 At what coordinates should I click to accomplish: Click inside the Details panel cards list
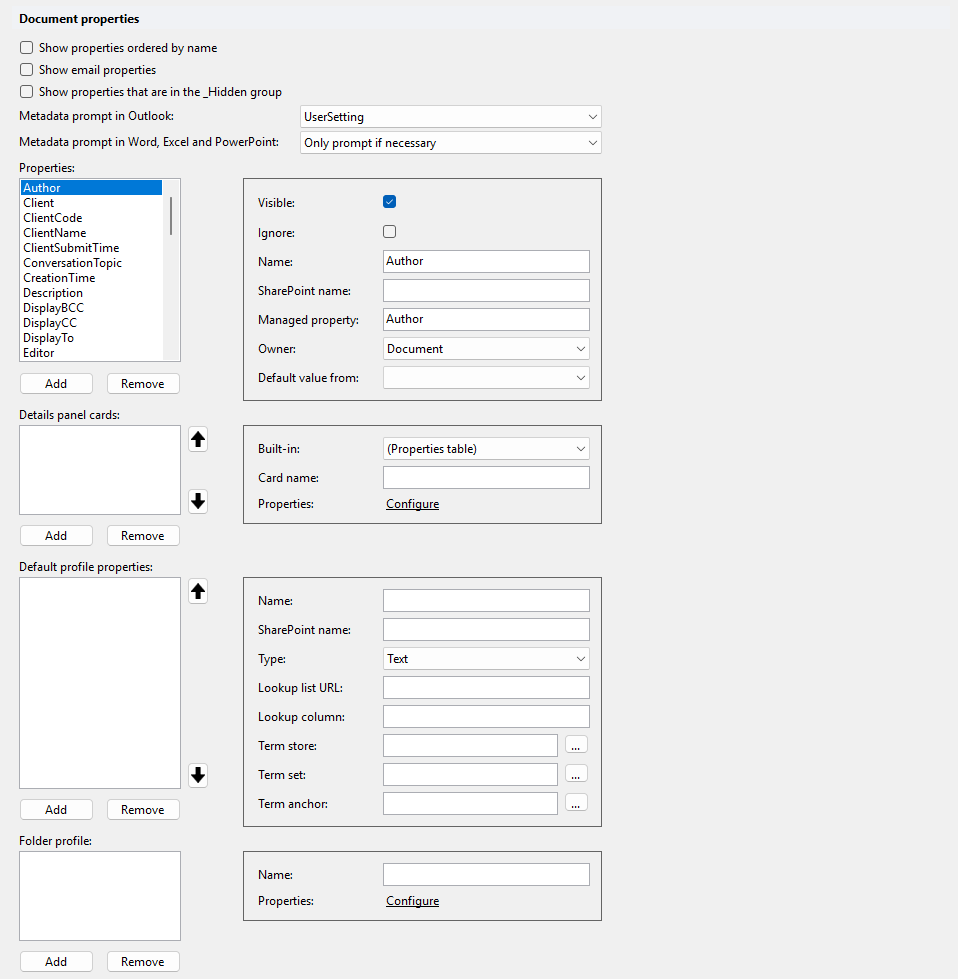(100, 470)
